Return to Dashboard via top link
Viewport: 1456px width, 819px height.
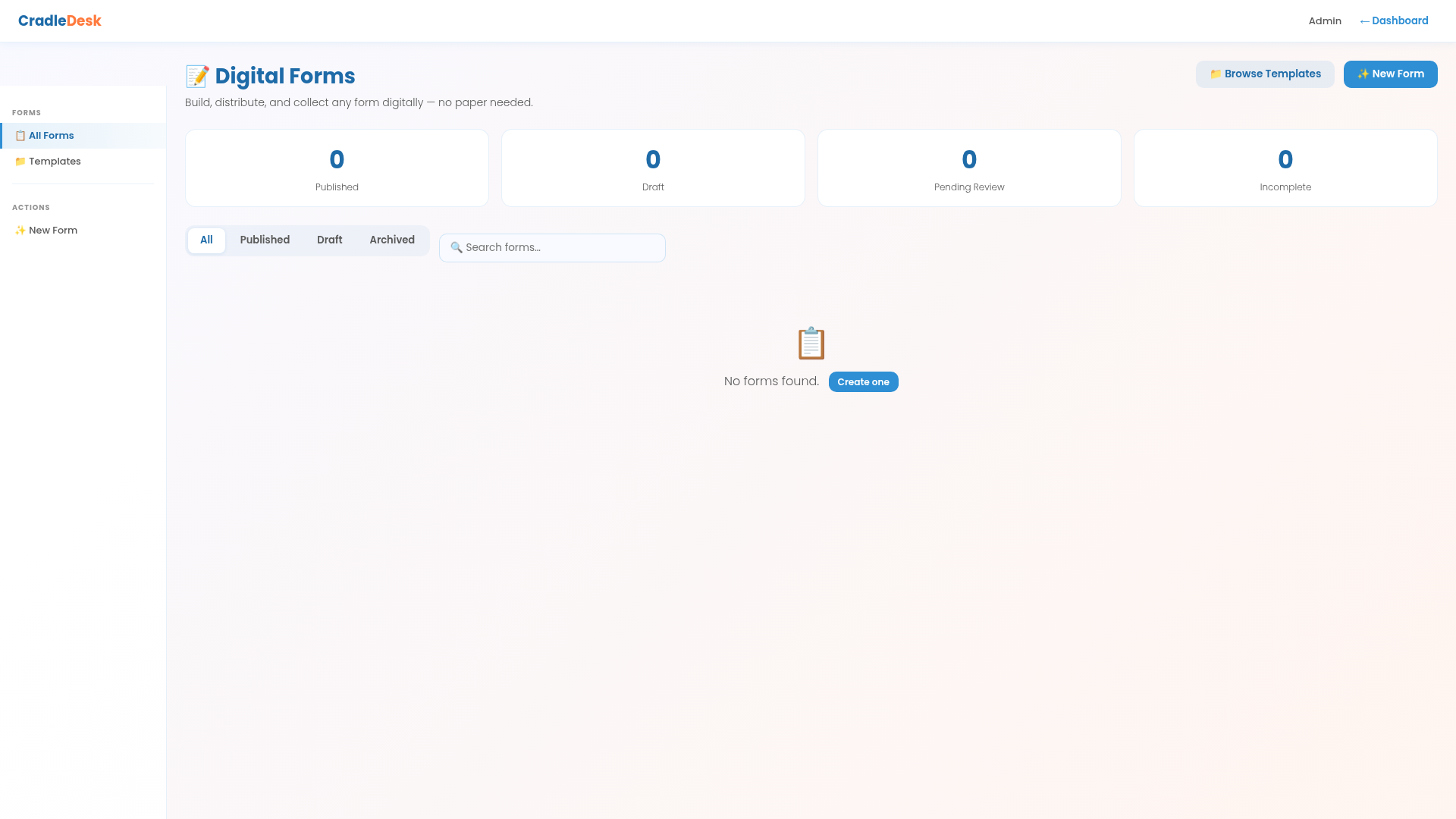(1393, 20)
